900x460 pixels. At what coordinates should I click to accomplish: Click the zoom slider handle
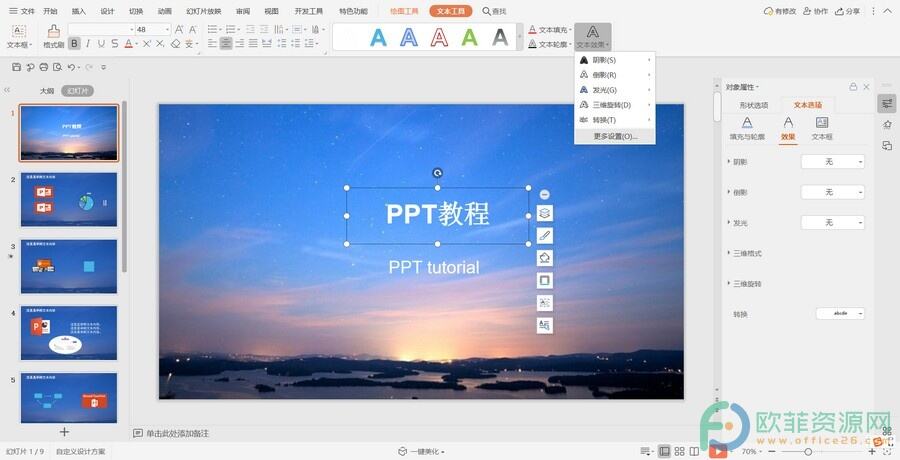[808, 451]
